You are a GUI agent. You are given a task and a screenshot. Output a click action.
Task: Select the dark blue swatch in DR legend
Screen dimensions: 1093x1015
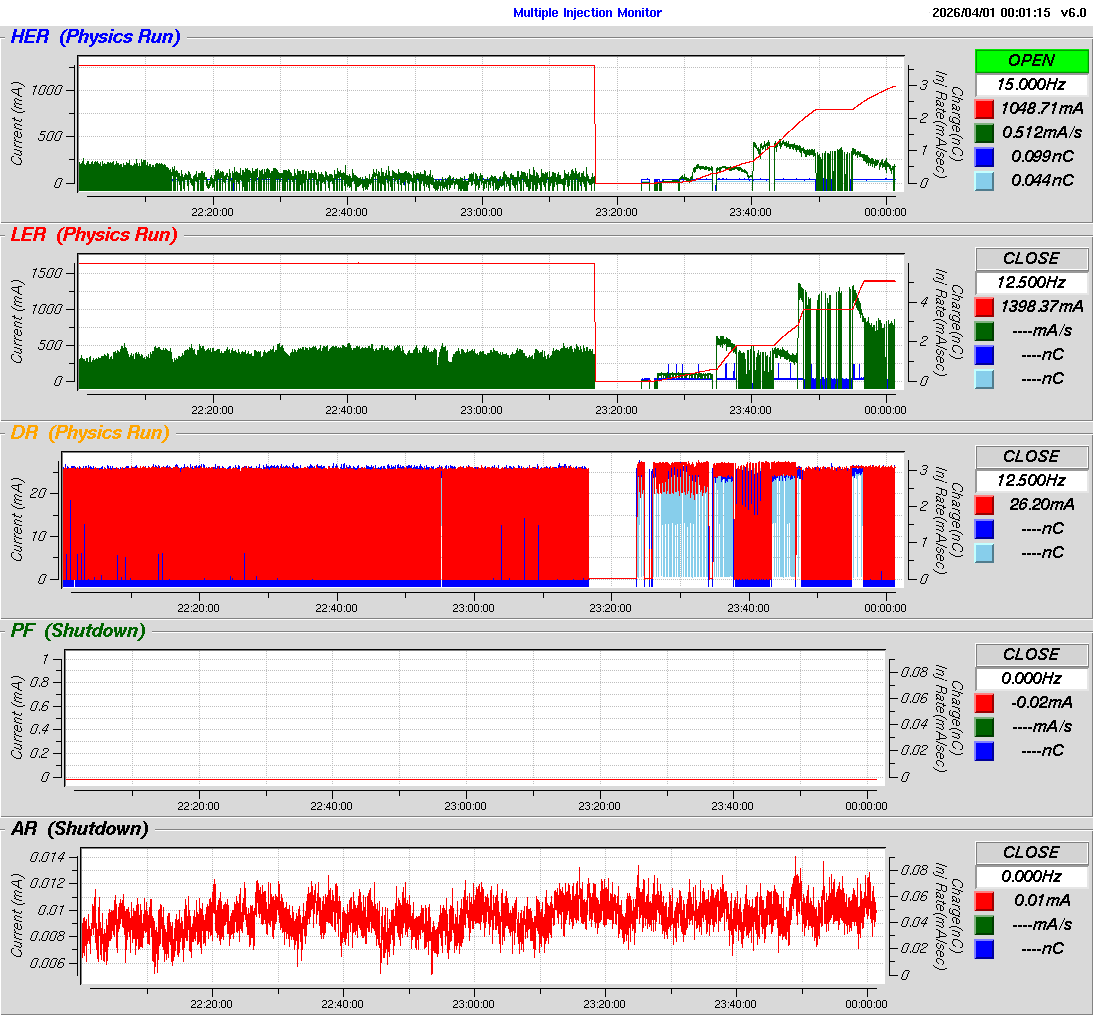pyautogui.click(x=984, y=528)
